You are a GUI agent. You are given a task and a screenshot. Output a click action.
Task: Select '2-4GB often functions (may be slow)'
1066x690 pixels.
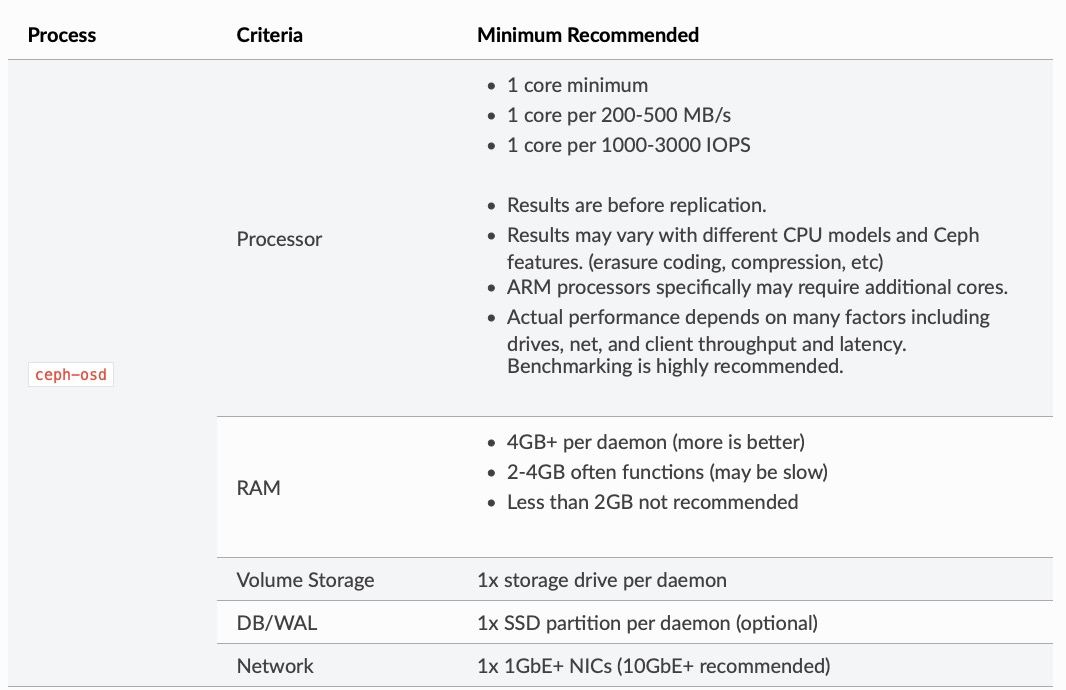pyautogui.click(x=668, y=472)
